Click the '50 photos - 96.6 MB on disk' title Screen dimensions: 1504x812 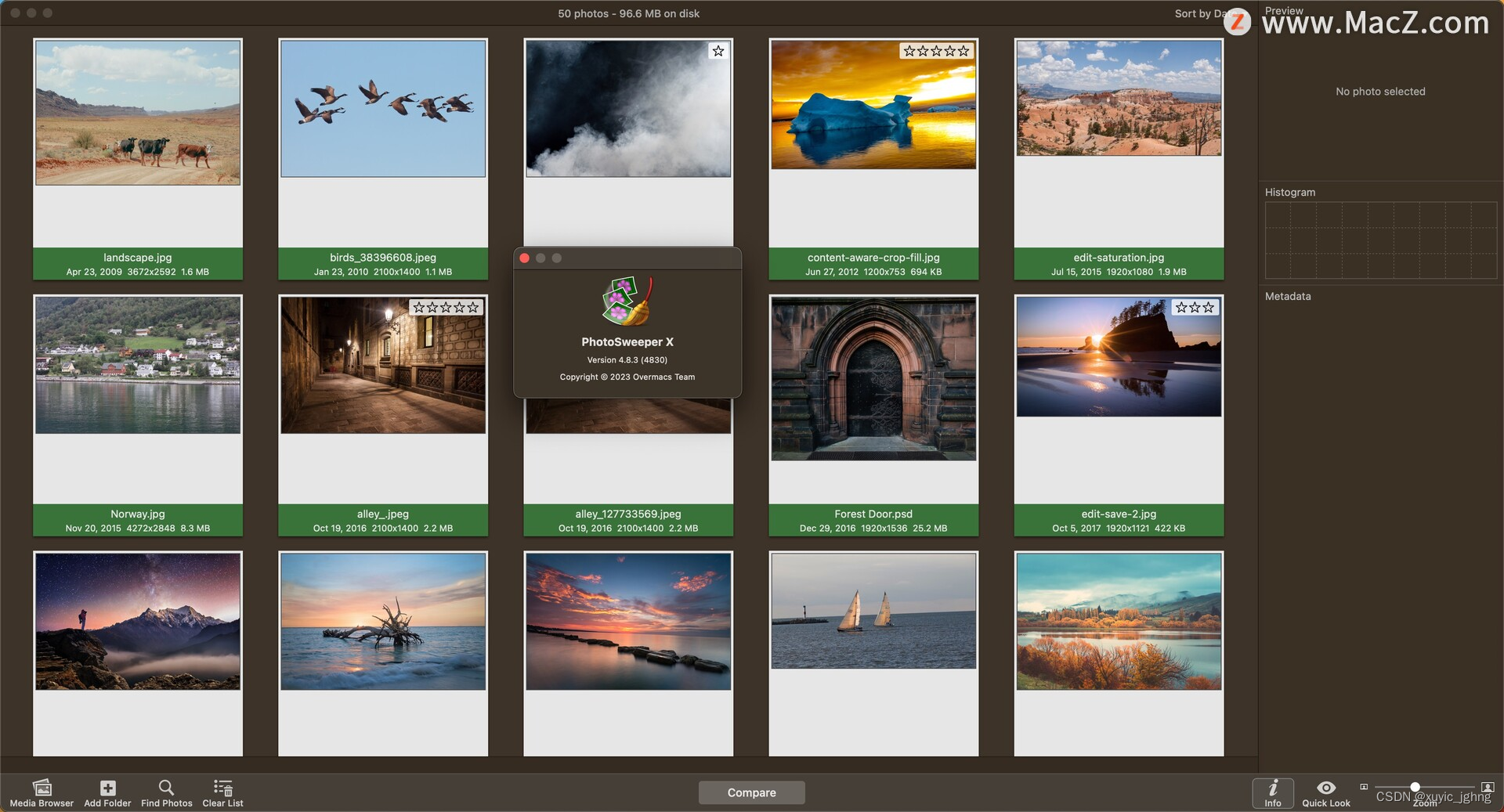pyautogui.click(x=629, y=13)
